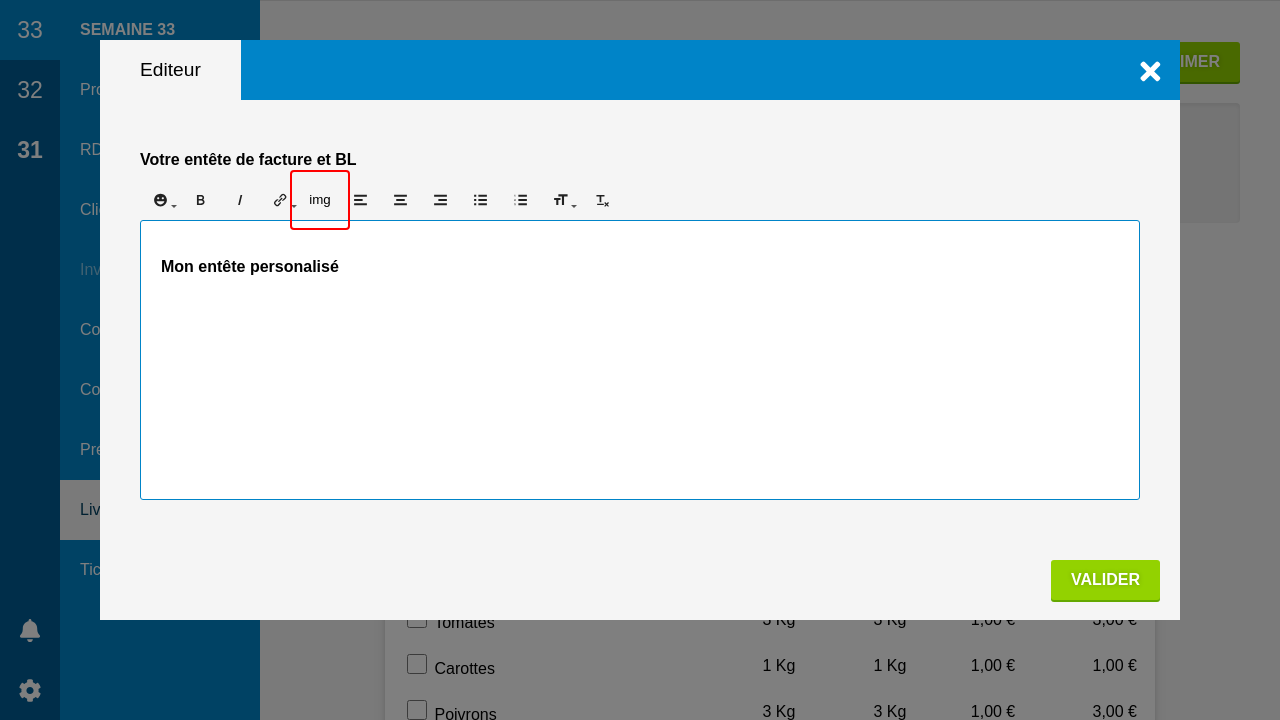Clear text formatting

click(x=602, y=200)
